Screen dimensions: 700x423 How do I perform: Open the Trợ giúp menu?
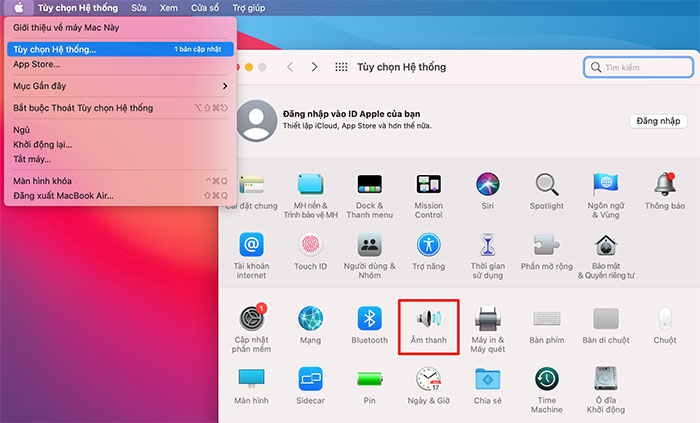pos(249,8)
